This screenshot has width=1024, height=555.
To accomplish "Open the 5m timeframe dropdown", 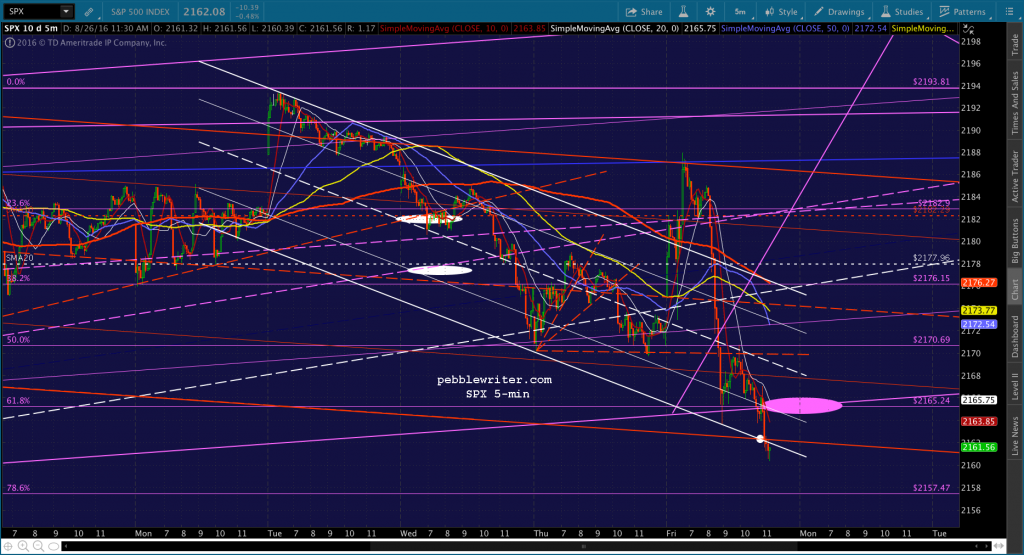I will (740, 12).
